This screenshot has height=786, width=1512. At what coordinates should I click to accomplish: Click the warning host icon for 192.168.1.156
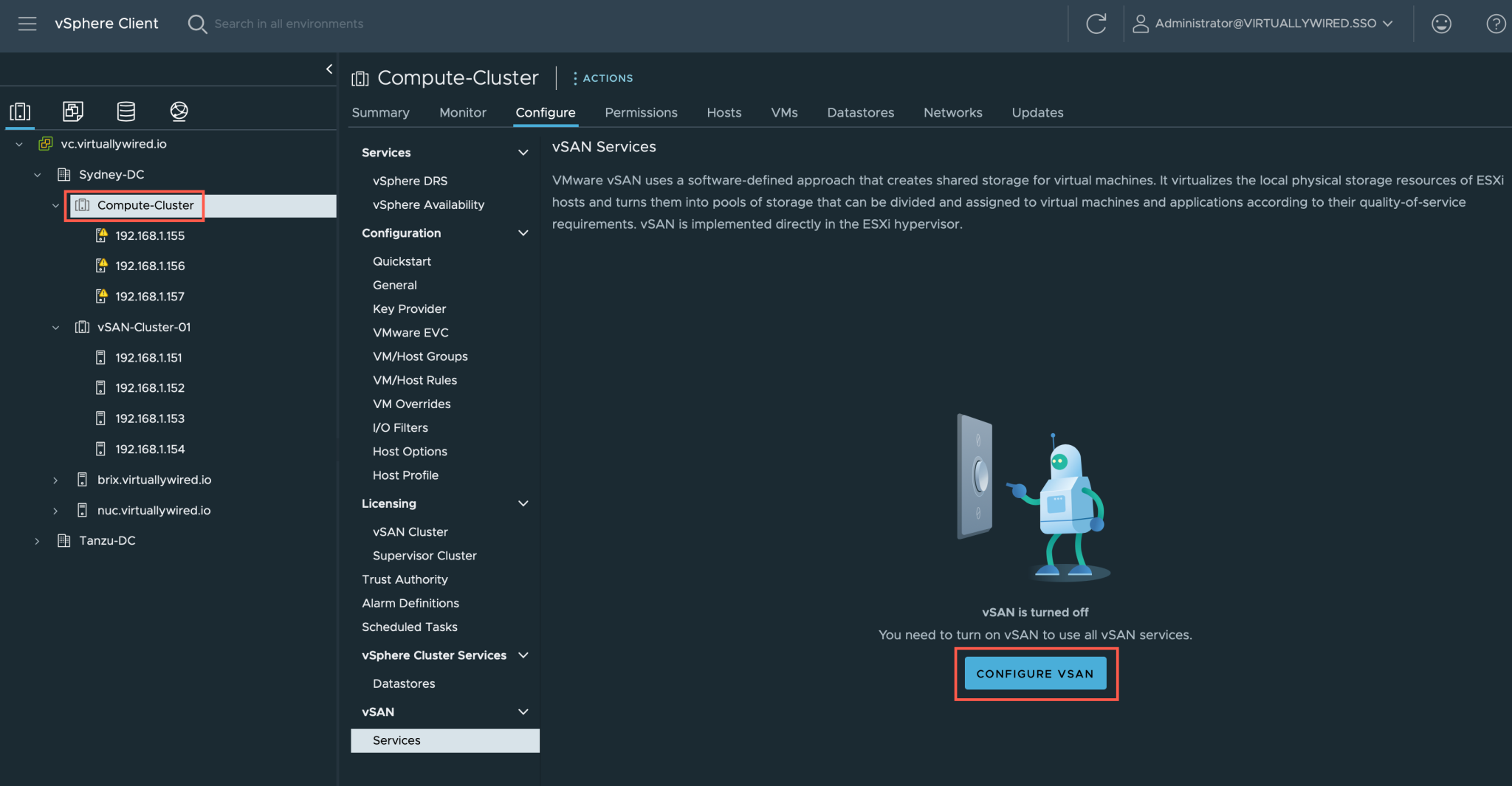click(101, 266)
